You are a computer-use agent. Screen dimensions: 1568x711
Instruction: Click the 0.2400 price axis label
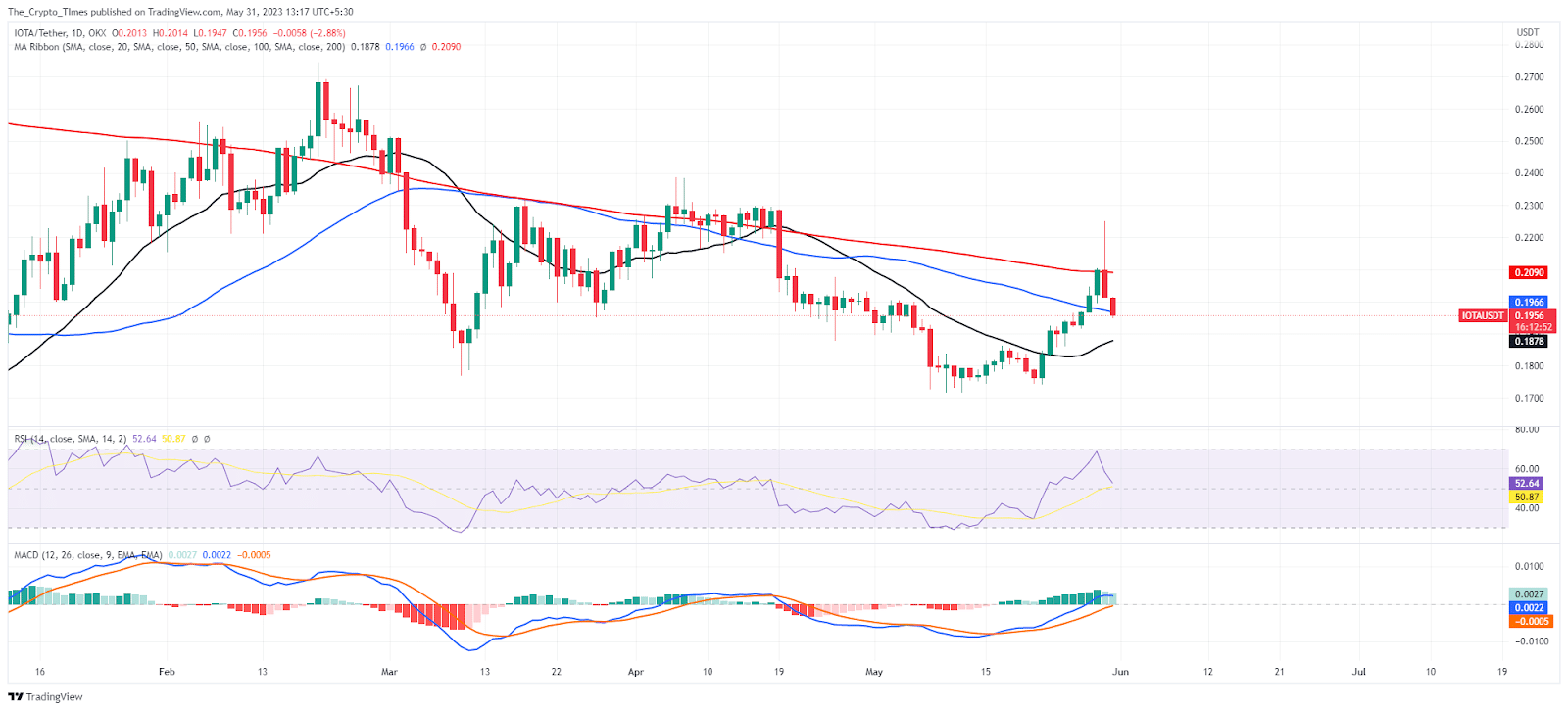coord(1530,173)
